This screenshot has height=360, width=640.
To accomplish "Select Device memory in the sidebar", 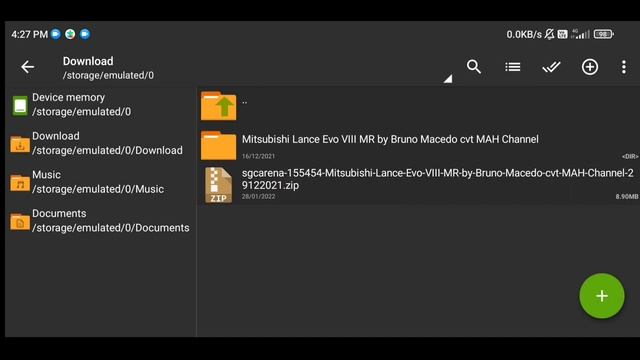I will tap(100, 104).
